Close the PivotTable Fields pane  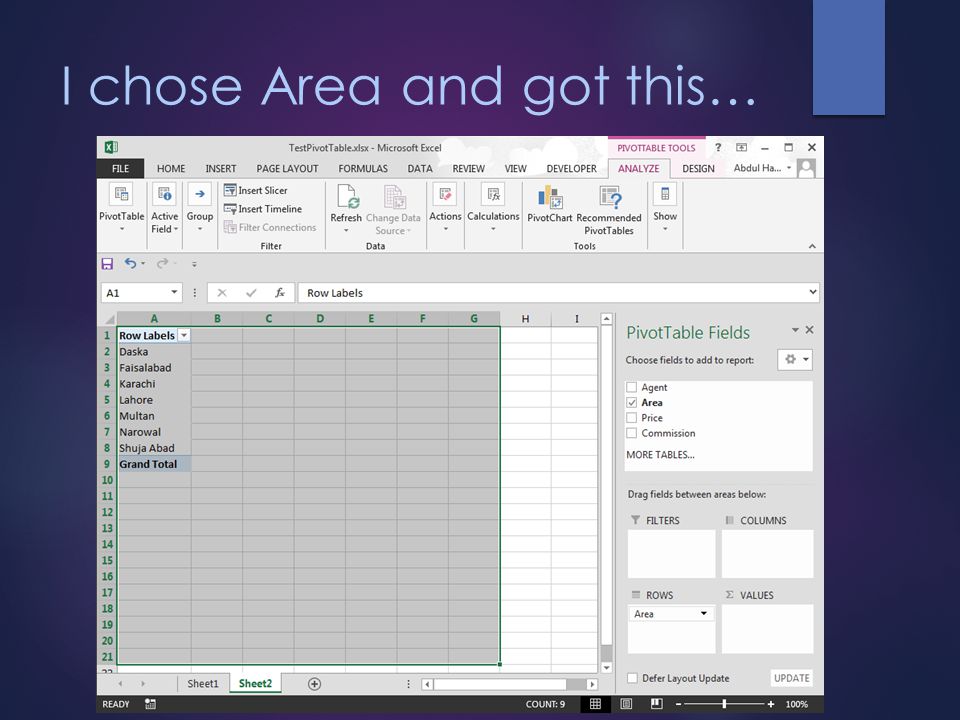(x=809, y=330)
